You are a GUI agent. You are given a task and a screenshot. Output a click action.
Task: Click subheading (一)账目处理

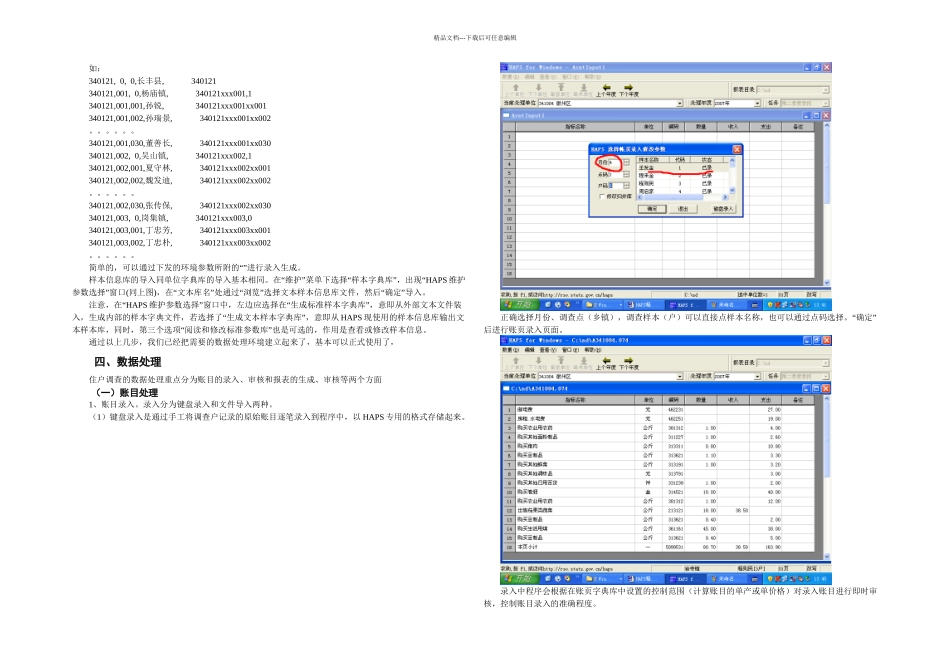[x=127, y=393]
